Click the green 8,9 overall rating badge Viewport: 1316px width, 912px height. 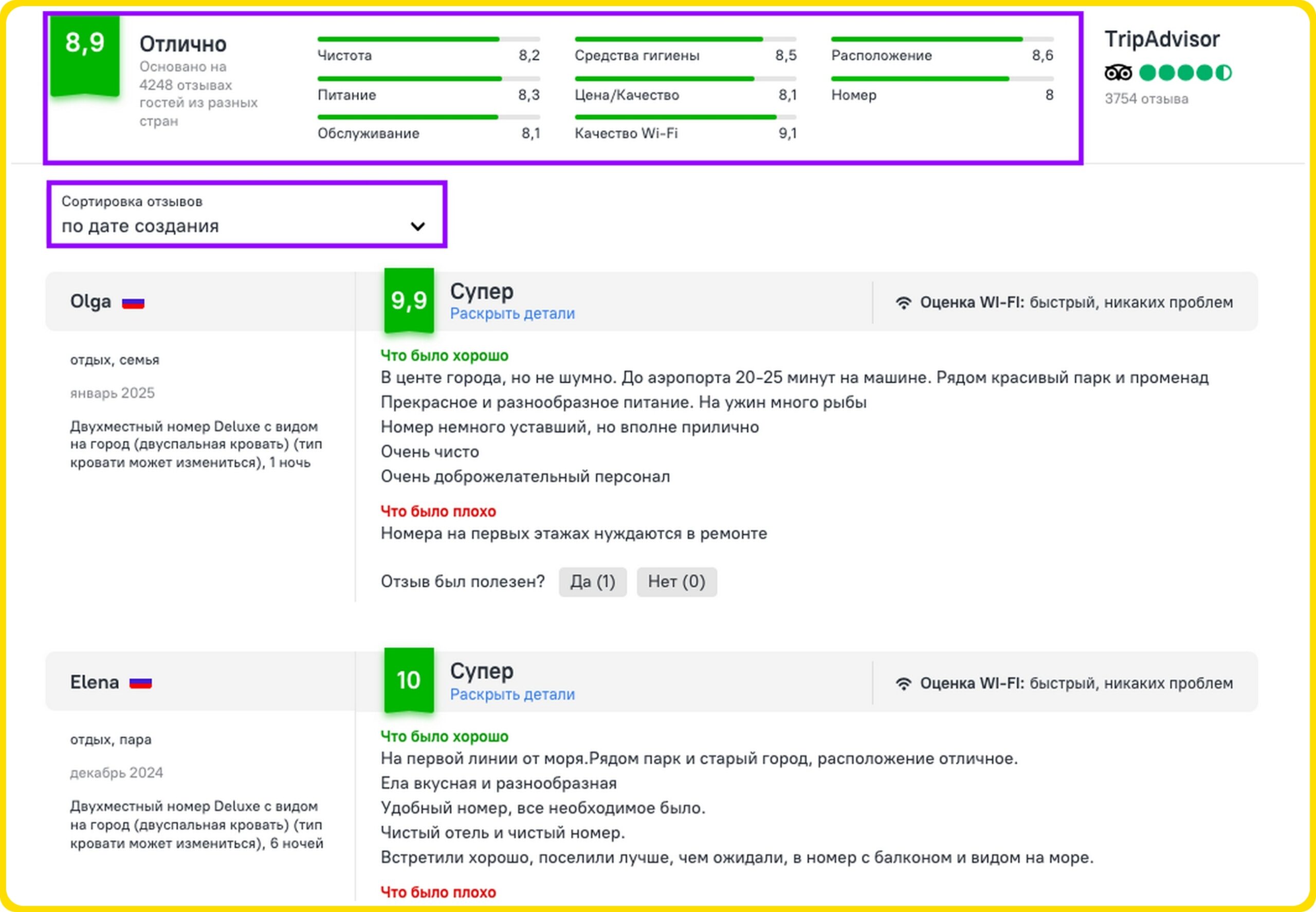[x=85, y=54]
